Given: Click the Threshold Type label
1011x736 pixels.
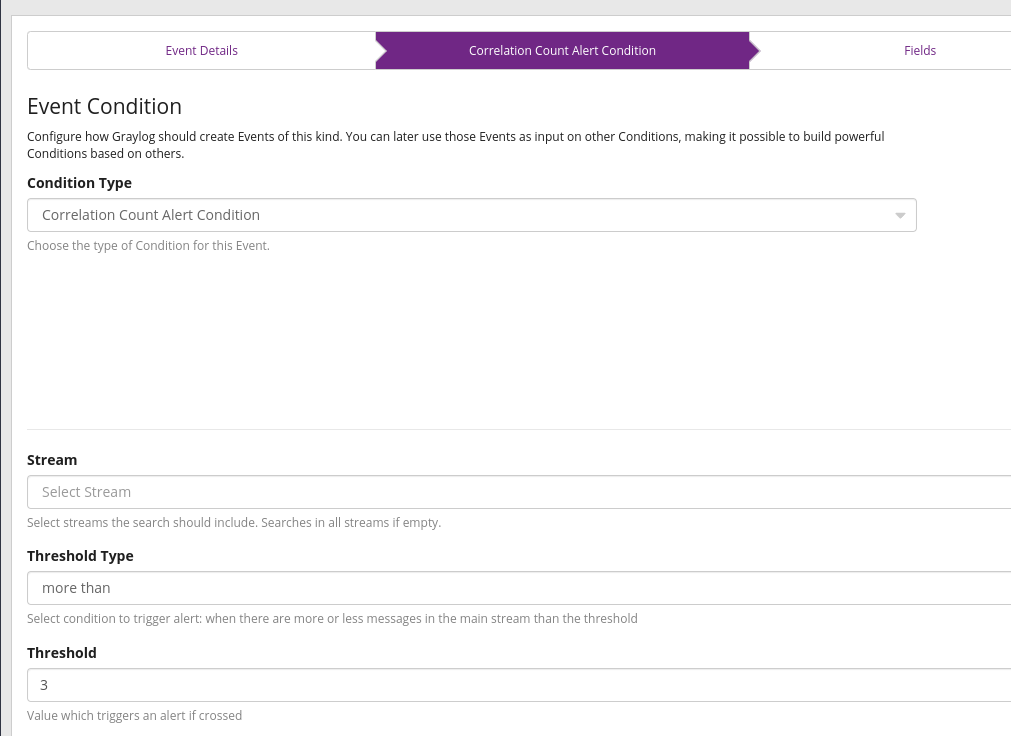Looking at the screenshot, I should 80,556.
